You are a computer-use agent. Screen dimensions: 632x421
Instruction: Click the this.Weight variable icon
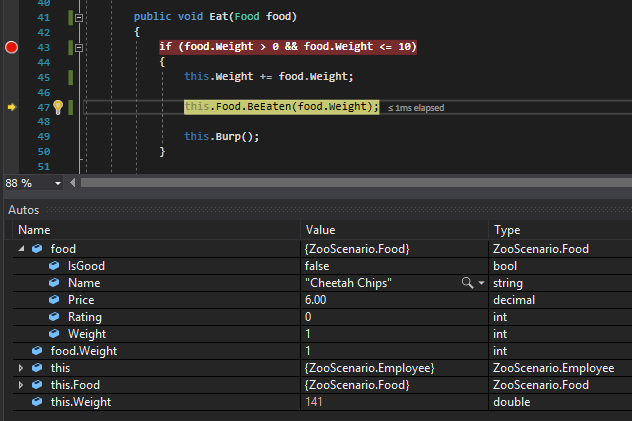(38, 402)
